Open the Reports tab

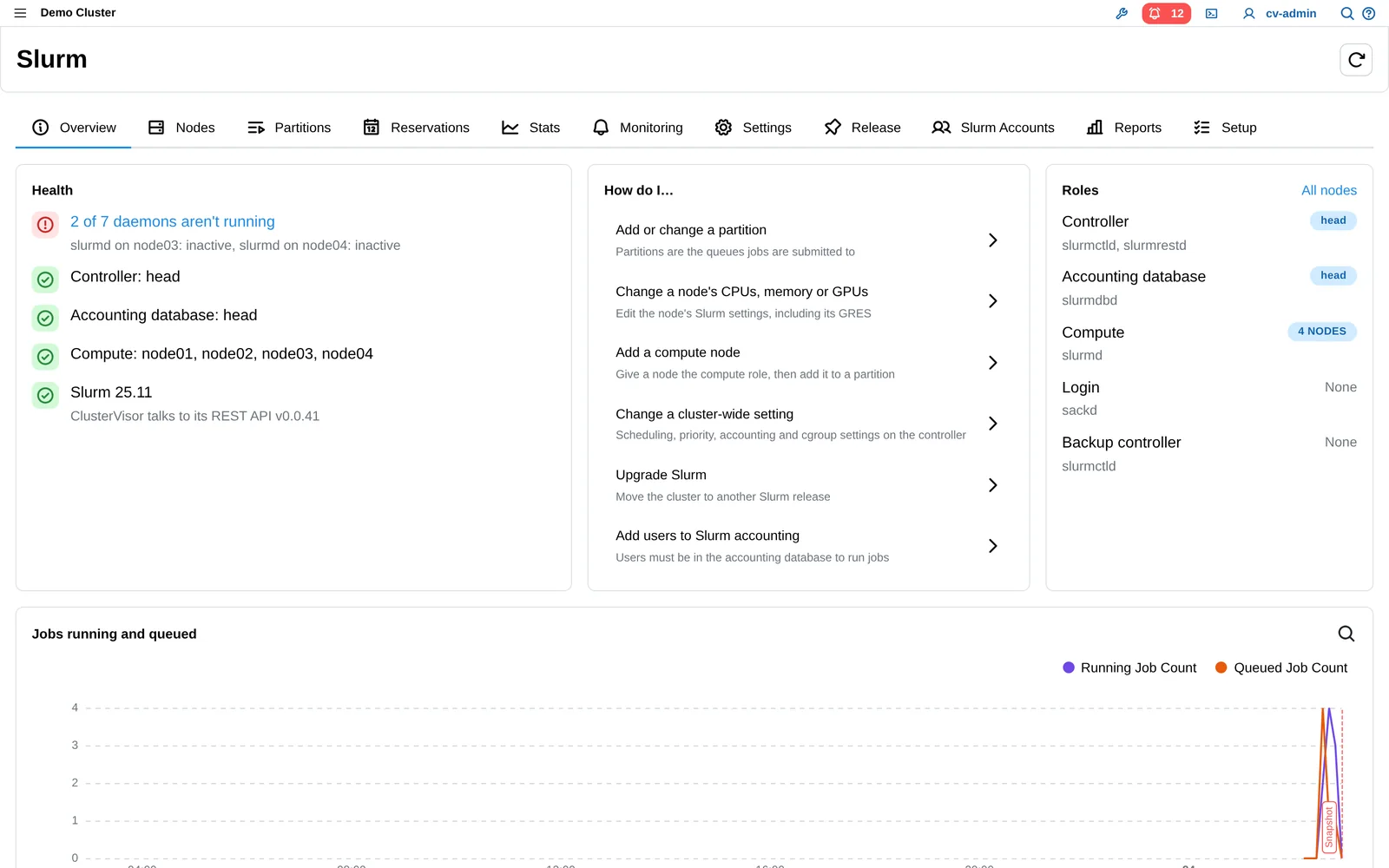coord(1124,128)
